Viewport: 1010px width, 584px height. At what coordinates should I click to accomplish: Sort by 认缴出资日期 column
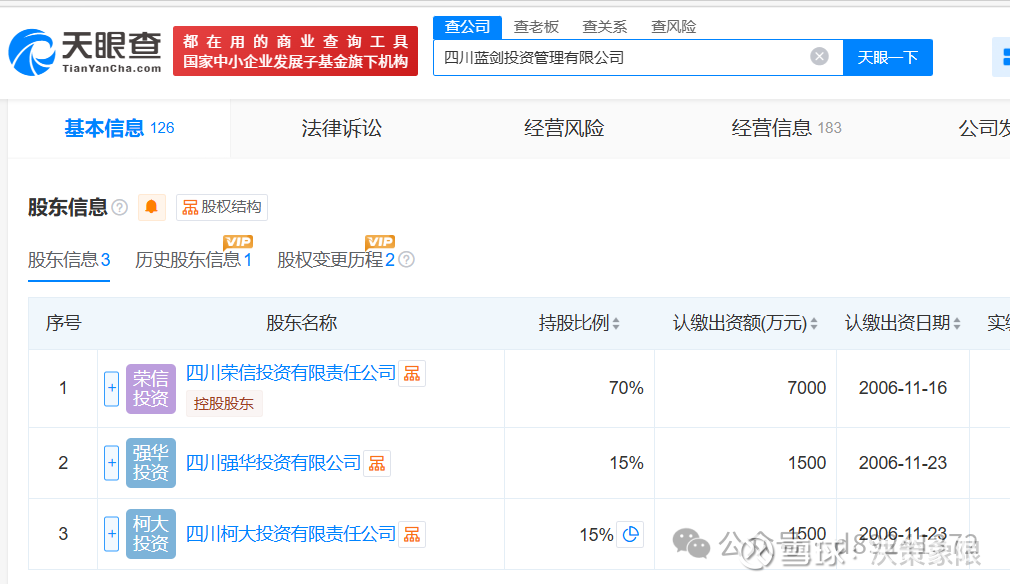(x=957, y=324)
